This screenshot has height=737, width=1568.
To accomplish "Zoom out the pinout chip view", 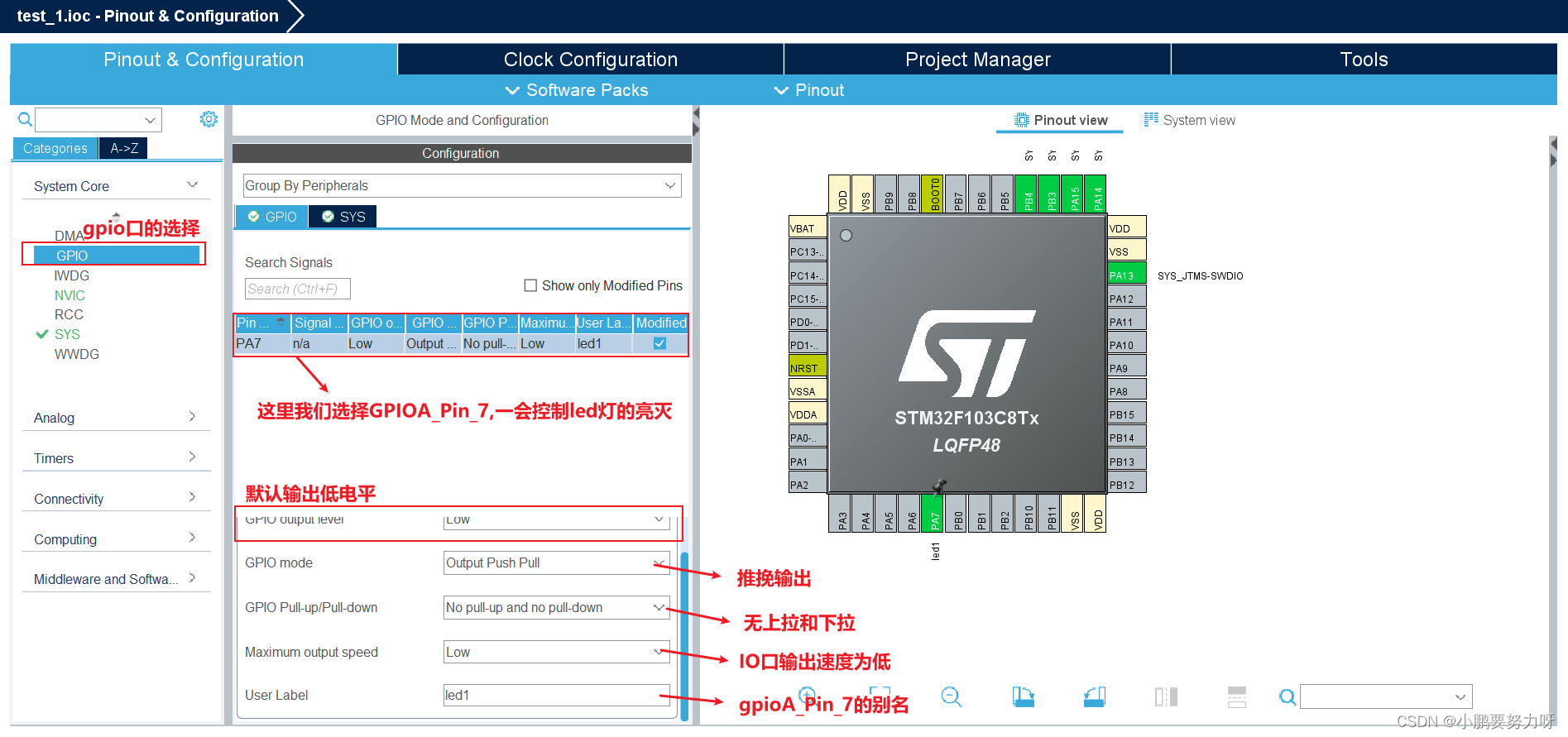I will (952, 697).
